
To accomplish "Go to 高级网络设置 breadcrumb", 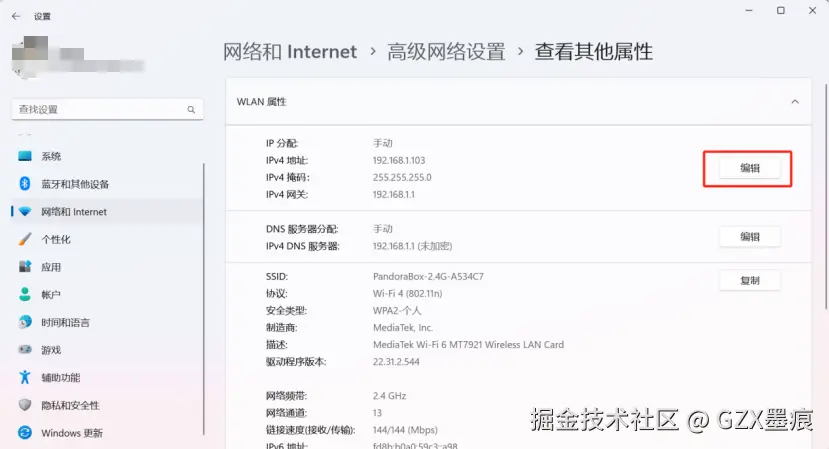I will click(x=446, y=51).
